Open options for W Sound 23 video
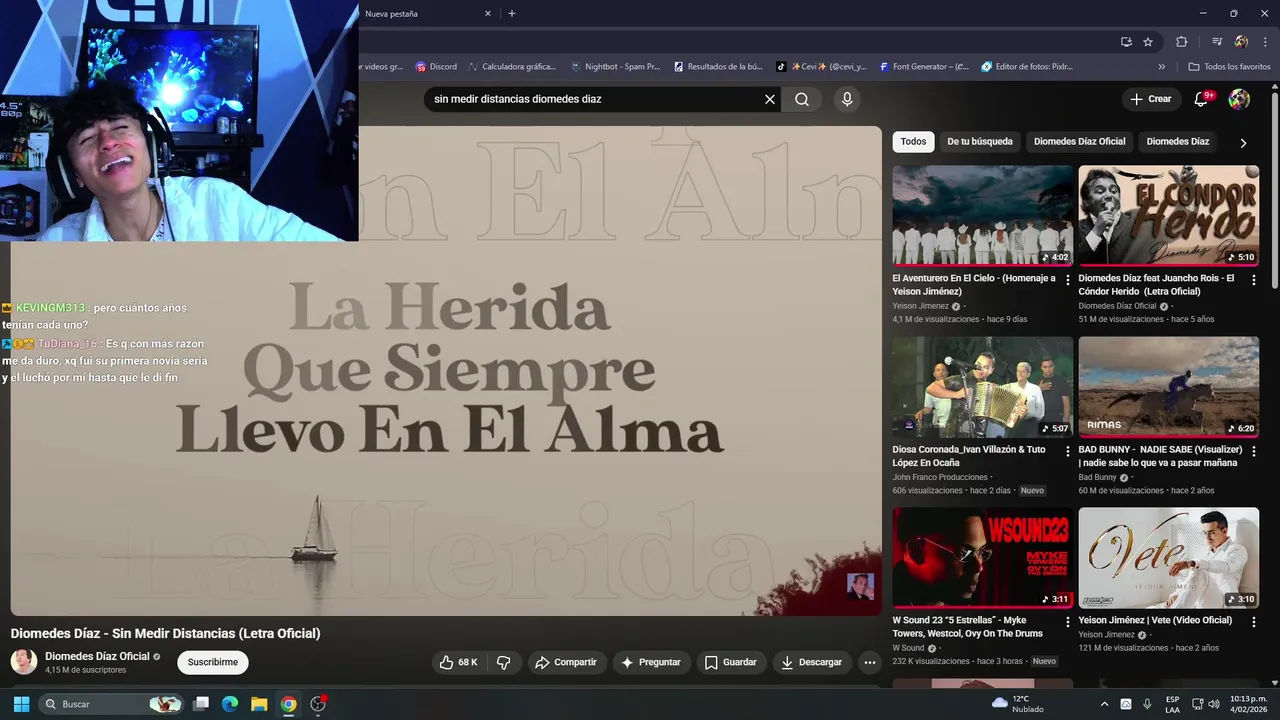This screenshot has width=1280, height=720. (x=1068, y=622)
